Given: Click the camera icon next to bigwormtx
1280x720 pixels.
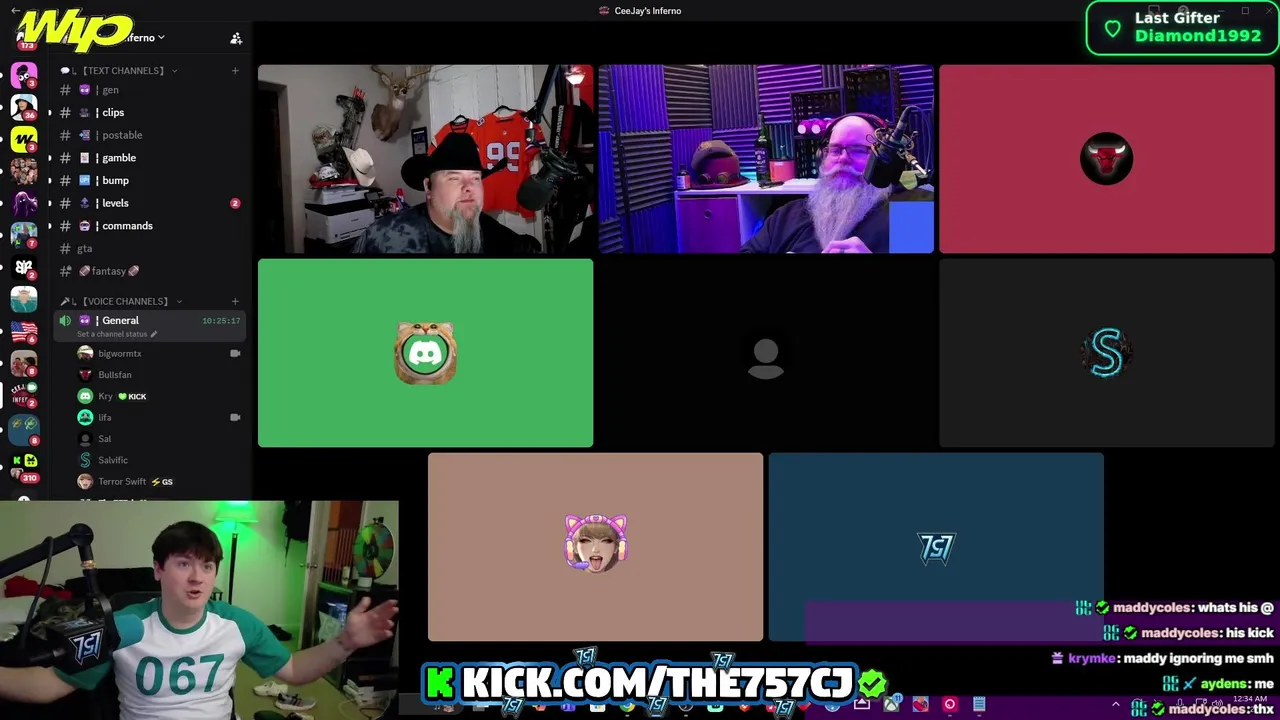Looking at the screenshot, I should pyautogui.click(x=235, y=353).
